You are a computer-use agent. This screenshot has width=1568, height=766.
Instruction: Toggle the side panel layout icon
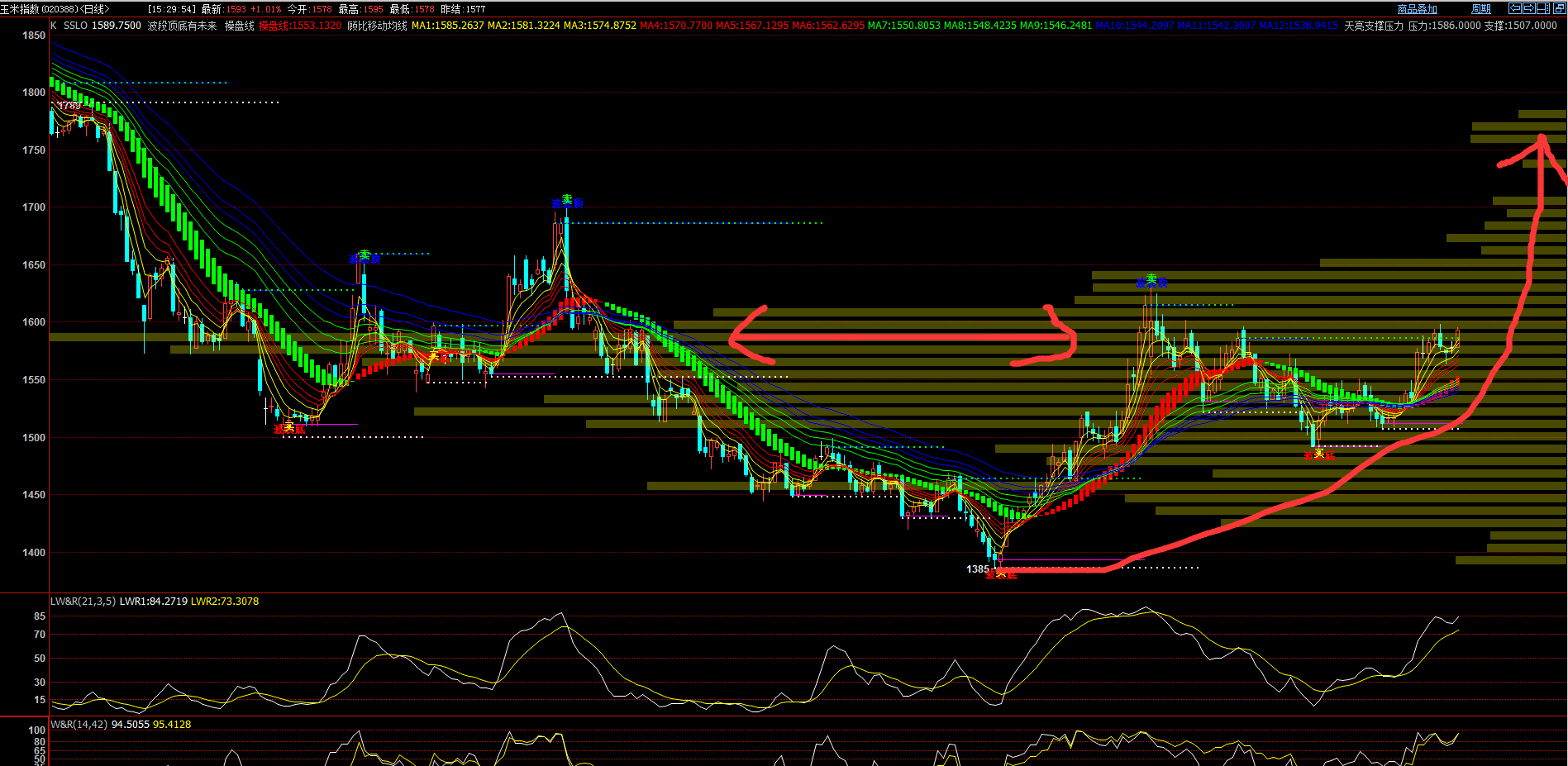point(1542,8)
